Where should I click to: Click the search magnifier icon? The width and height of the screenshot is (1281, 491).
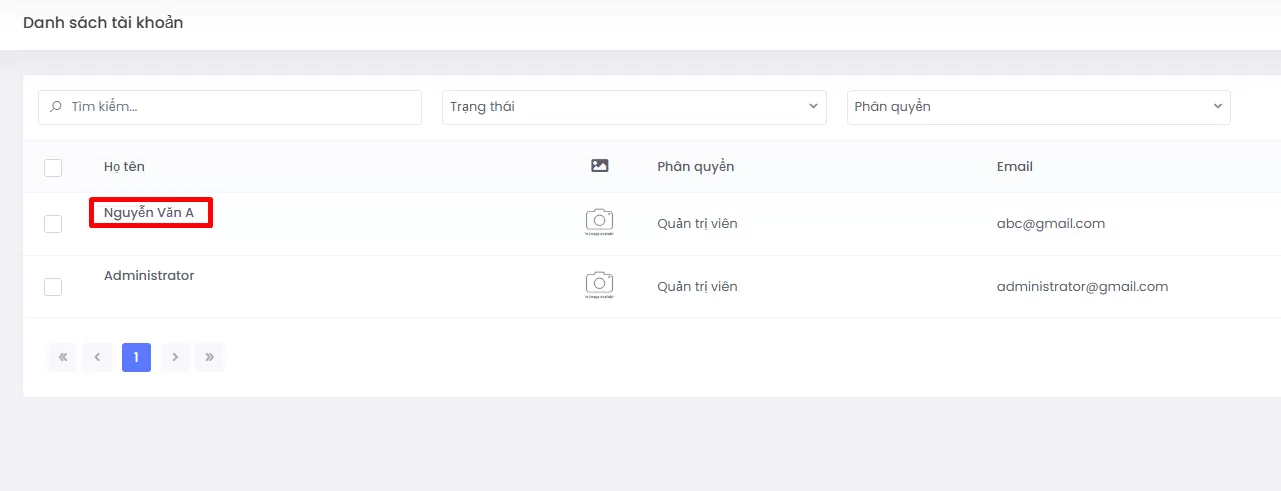tap(56, 107)
